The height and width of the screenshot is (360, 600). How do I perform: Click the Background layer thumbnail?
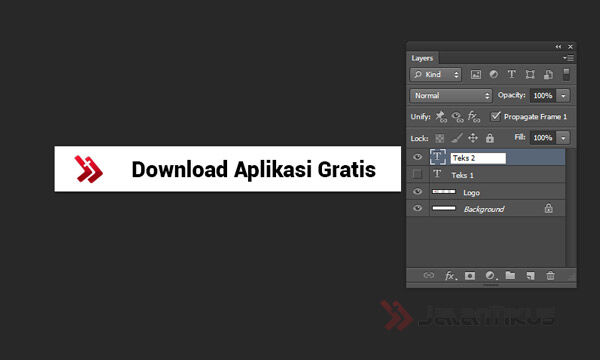[x=444, y=208]
